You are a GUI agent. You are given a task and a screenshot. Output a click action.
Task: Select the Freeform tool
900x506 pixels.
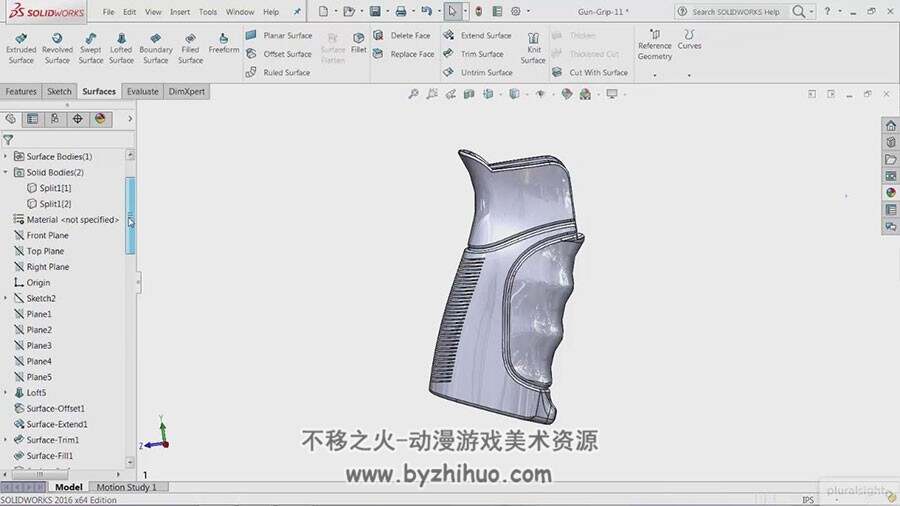point(224,44)
